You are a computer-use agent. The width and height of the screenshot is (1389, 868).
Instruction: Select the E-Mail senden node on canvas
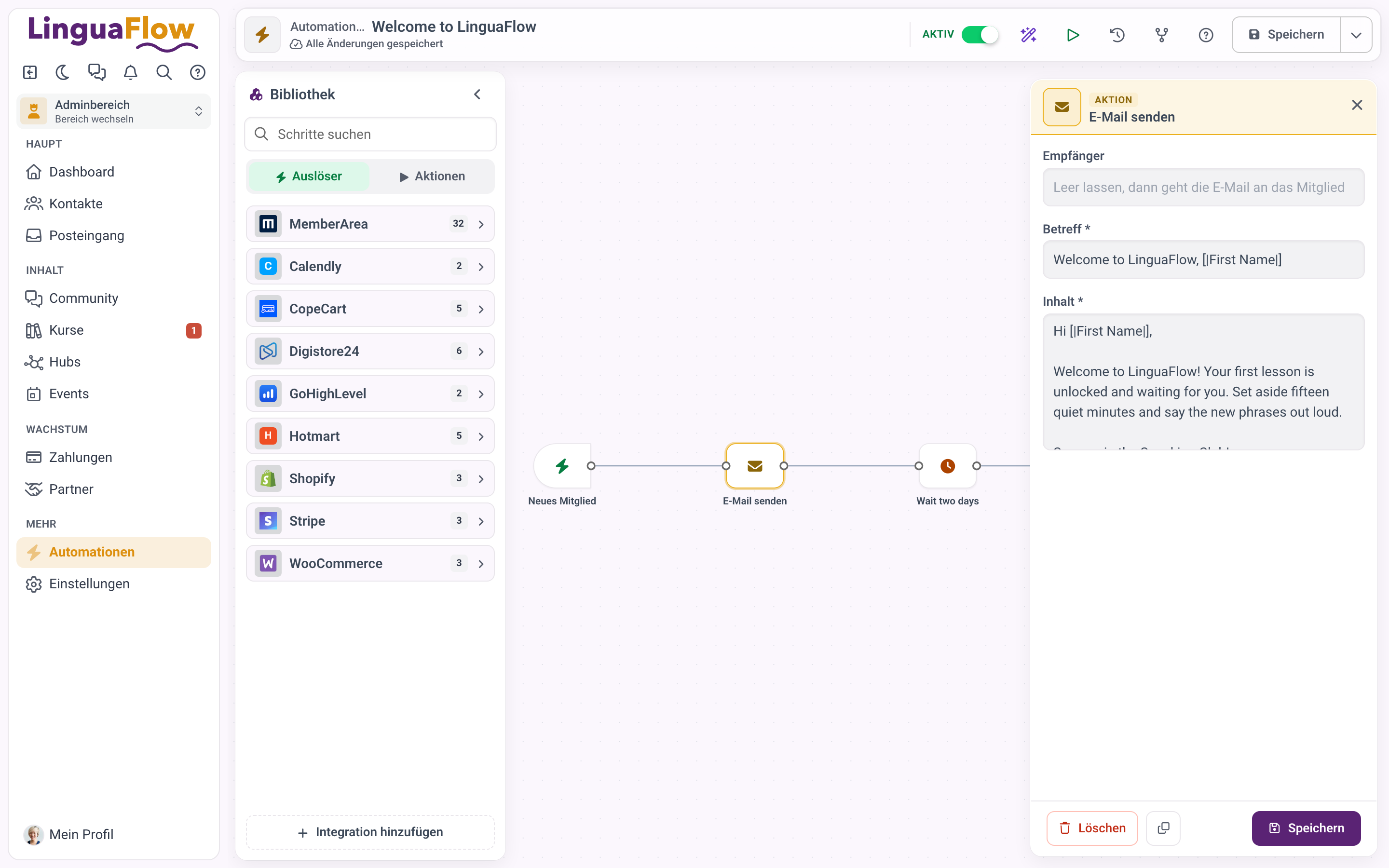(x=755, y=465)
